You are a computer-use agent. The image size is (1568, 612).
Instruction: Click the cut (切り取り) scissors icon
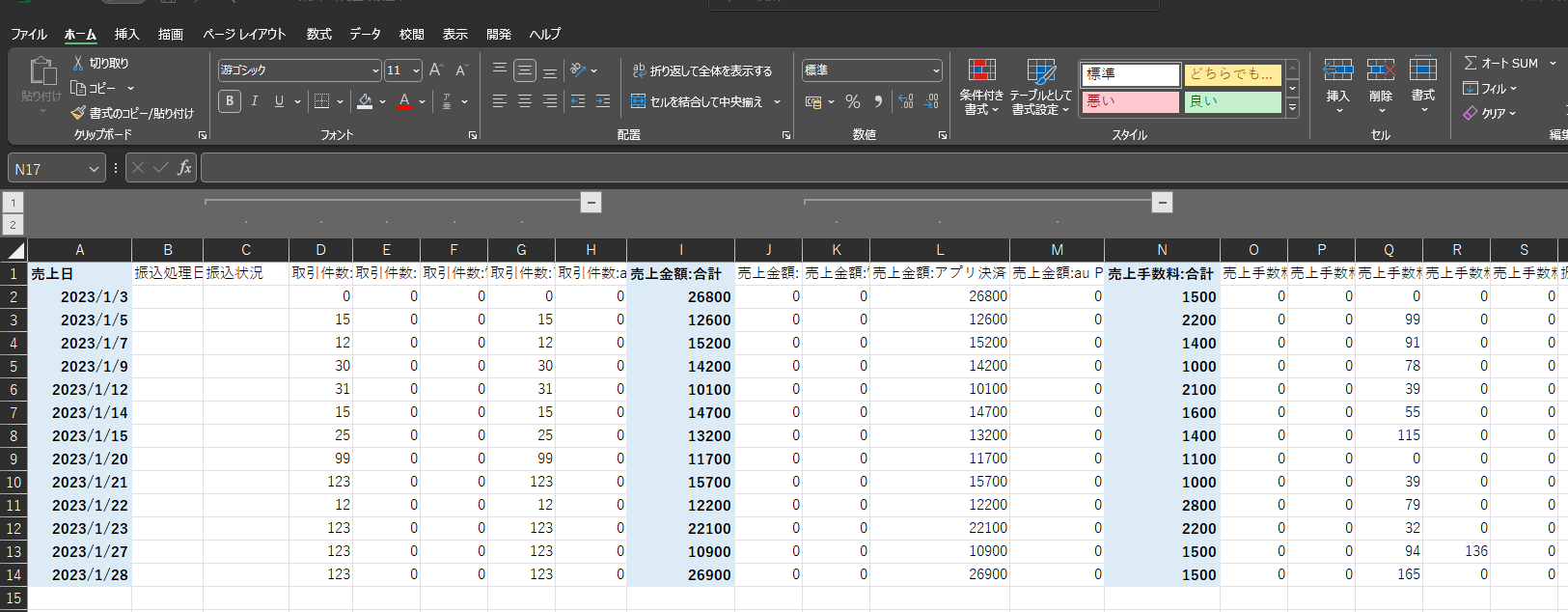(78, 63)
